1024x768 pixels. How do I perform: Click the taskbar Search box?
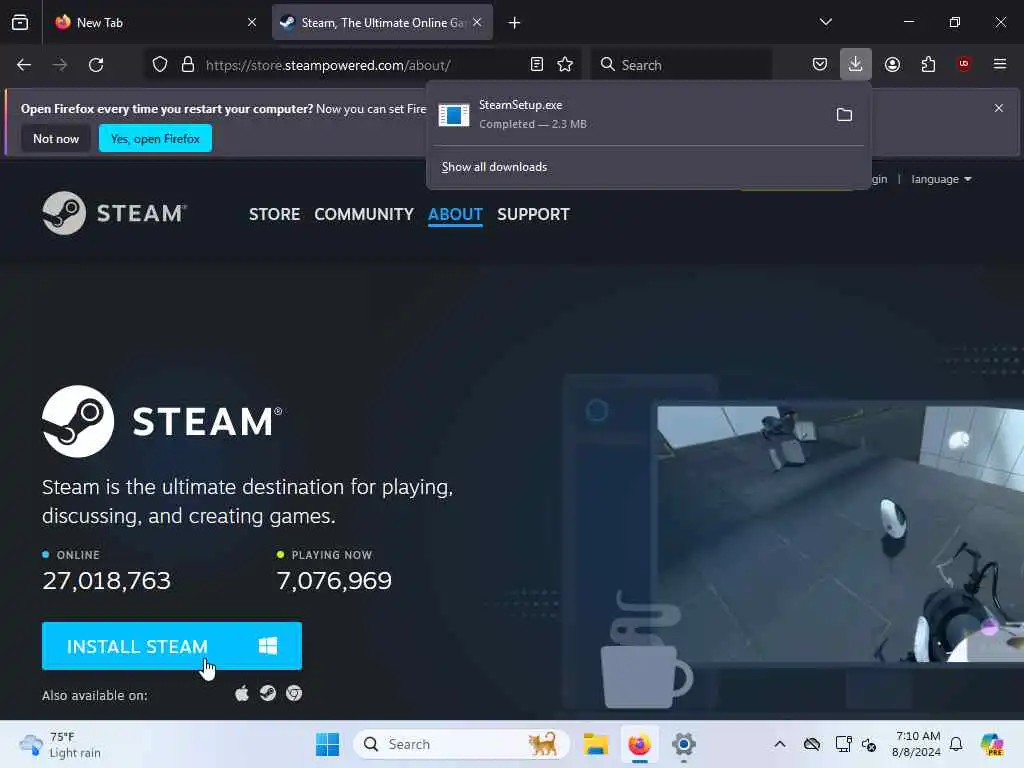(461, 744)
